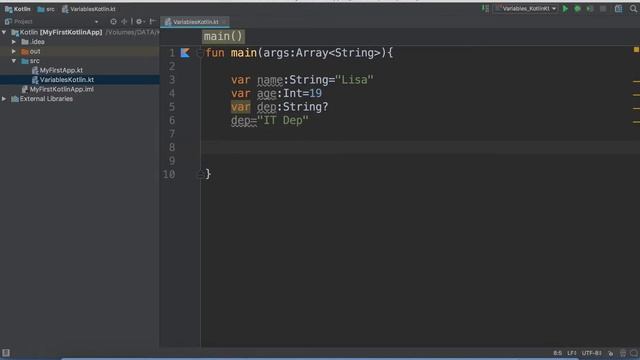Click line number 3 in gutter
640x360 pixels.
point(172,80)
